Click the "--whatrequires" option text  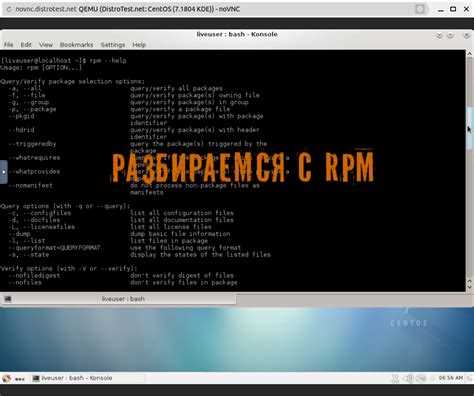pos(35,158)
